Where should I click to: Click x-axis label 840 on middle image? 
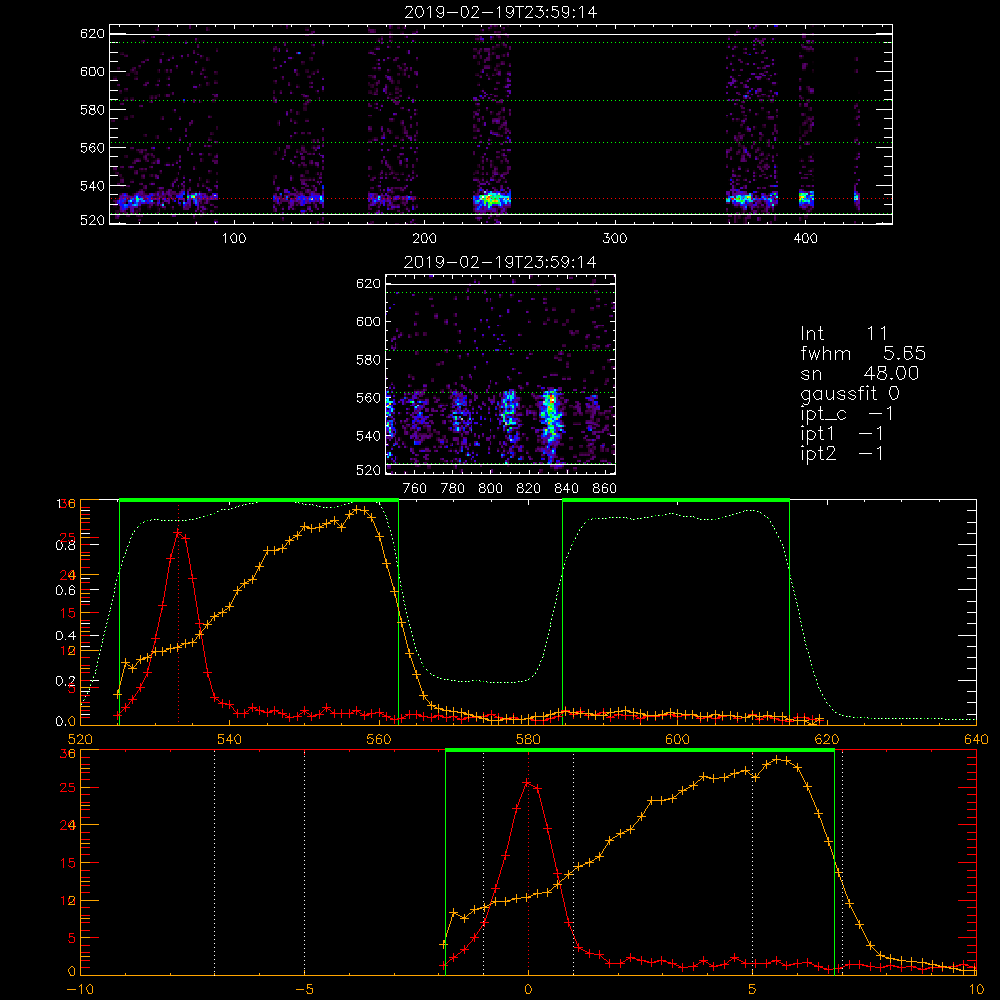566,489
